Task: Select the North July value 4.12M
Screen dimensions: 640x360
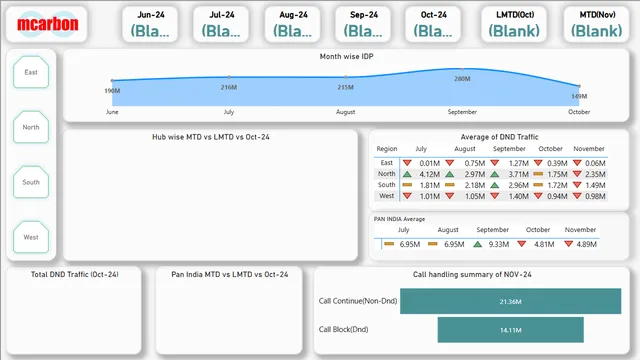Action: [429, 174]
